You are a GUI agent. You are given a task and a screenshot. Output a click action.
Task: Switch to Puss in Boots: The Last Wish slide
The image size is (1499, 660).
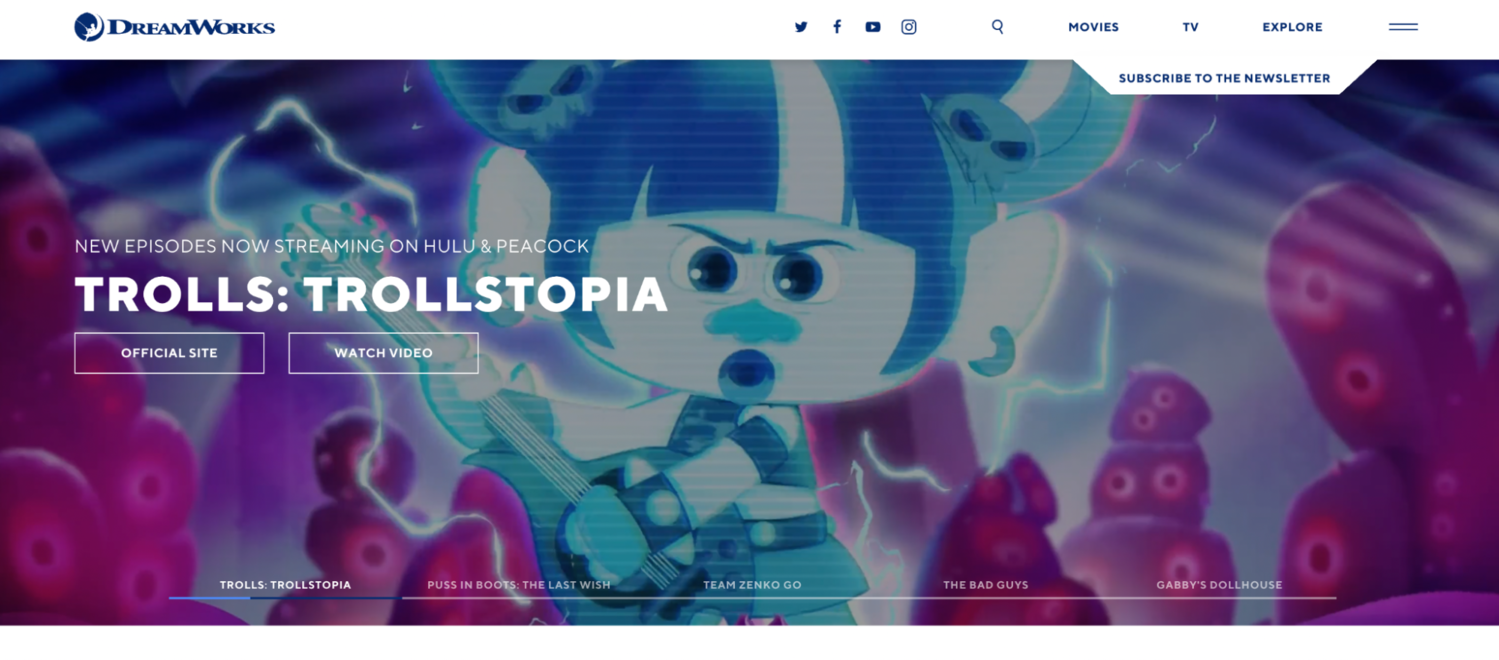518,585
